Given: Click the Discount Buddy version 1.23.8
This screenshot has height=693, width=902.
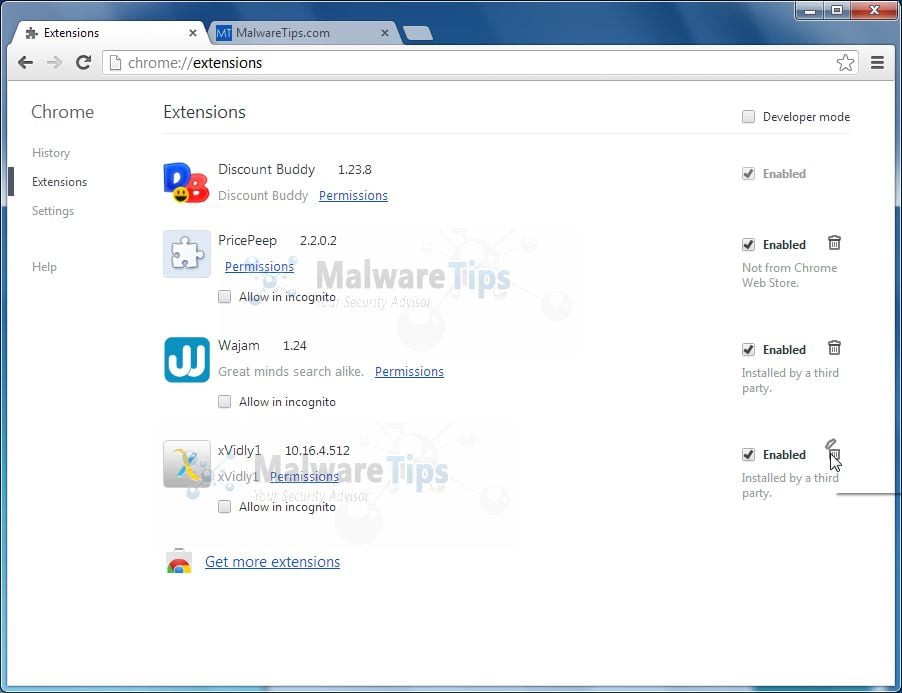Looking at the screenshot, I should pyautogui.click(x=354, y=170).
